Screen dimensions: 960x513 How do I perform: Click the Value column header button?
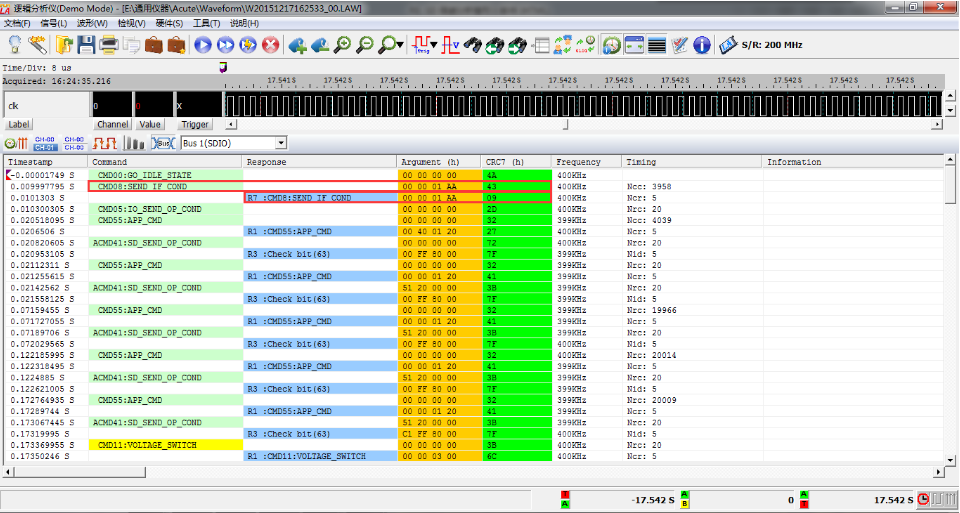tap(150, 124)
